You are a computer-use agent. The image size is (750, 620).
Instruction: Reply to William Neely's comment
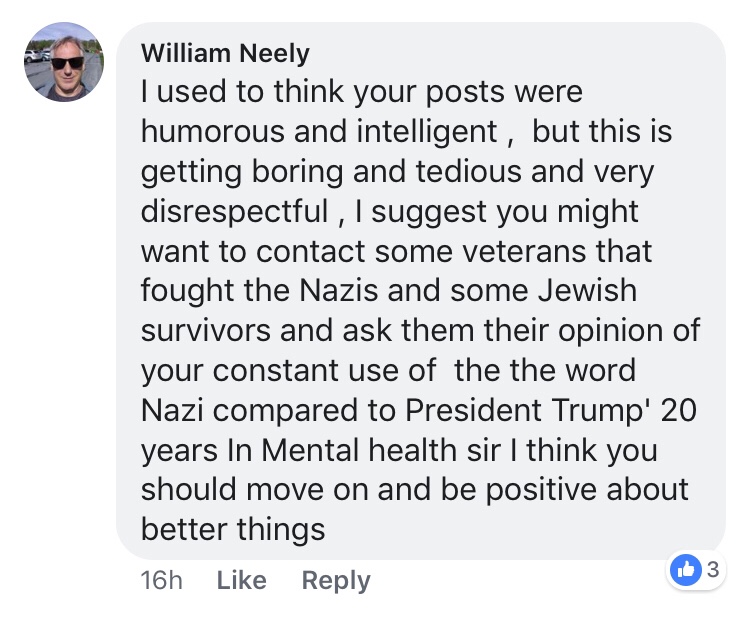click(336, 580)
